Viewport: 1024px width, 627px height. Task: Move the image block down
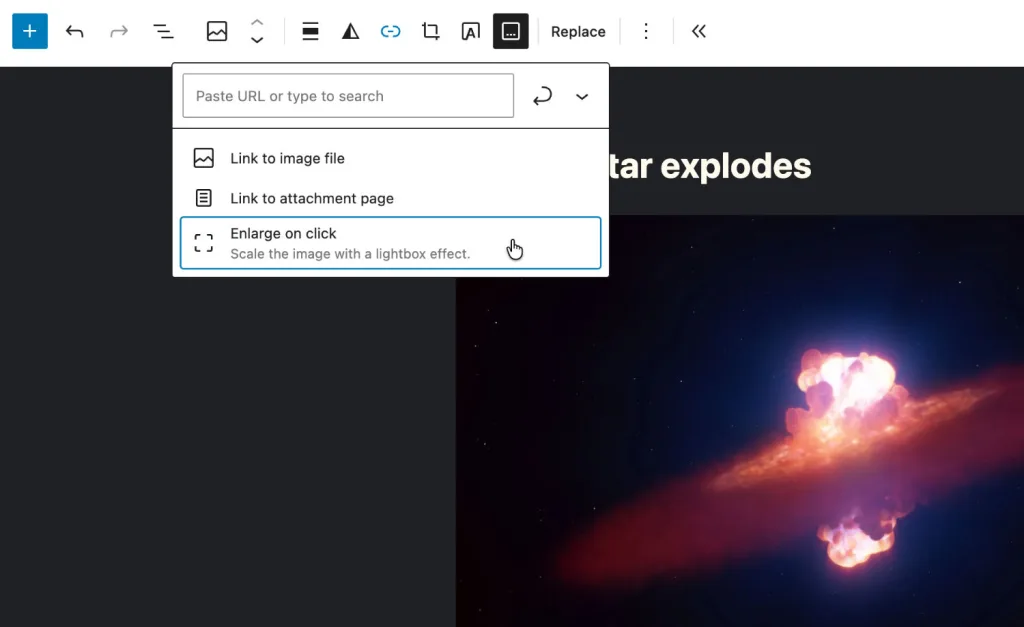[x=257, y=39]
